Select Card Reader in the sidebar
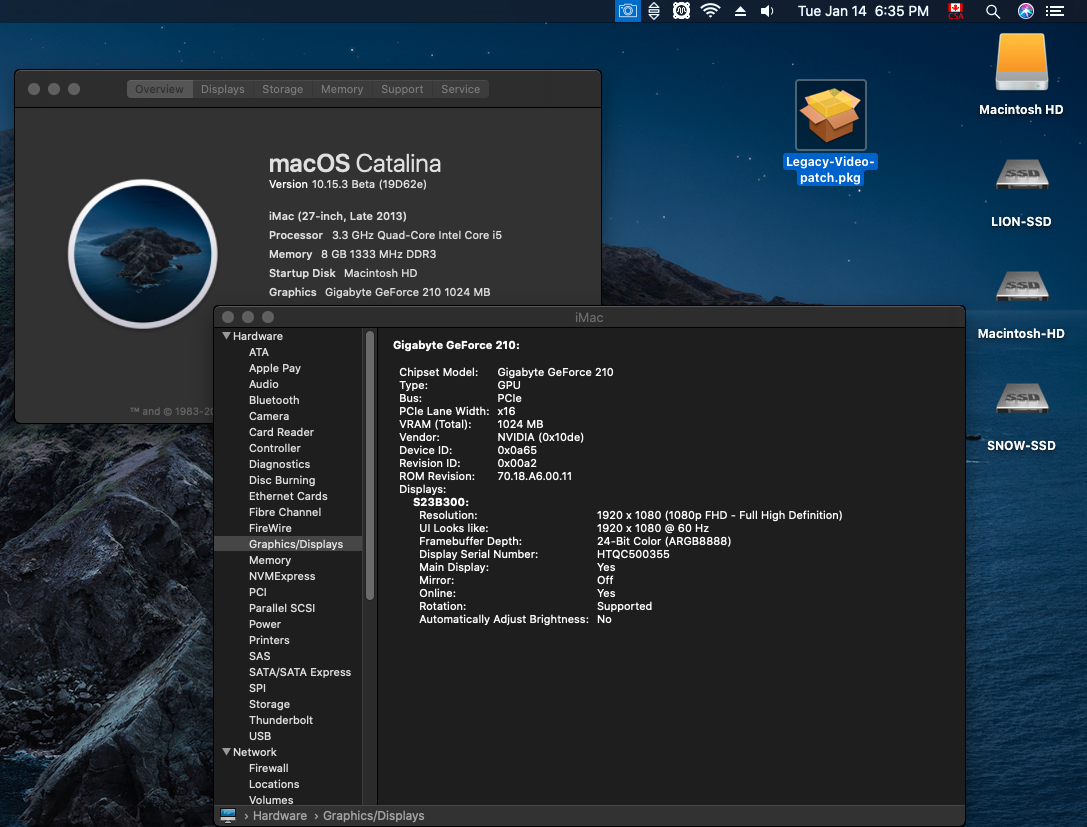This screenshot has height=827, width=1087. (281, 432)
